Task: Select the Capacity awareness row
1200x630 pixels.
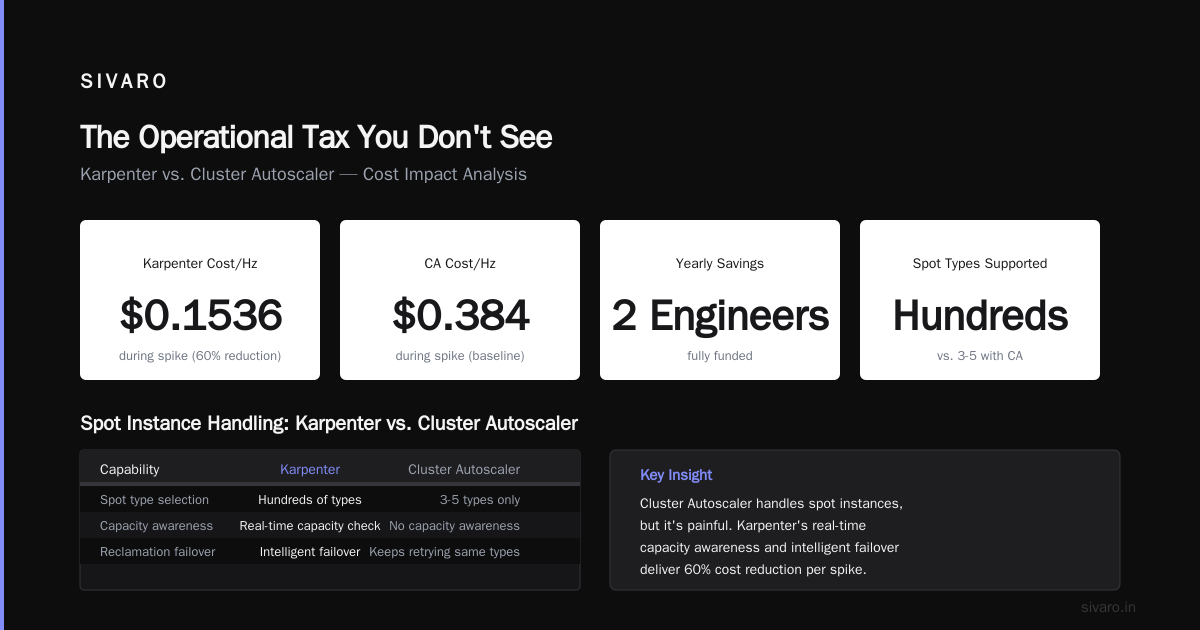Action: (x=330, y=525)
